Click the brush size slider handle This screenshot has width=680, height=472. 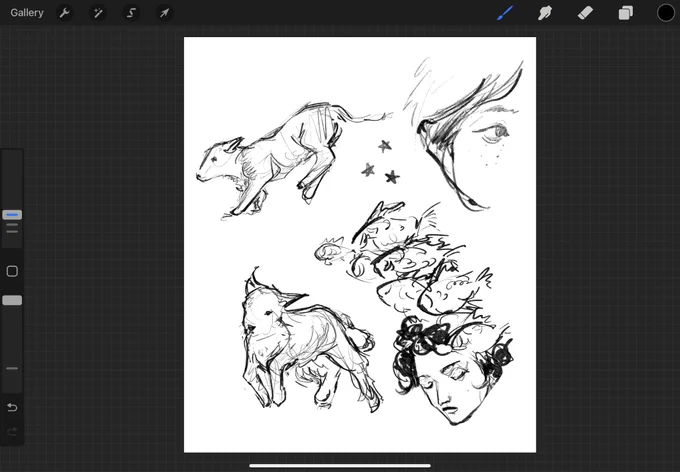tap(12, 215)
